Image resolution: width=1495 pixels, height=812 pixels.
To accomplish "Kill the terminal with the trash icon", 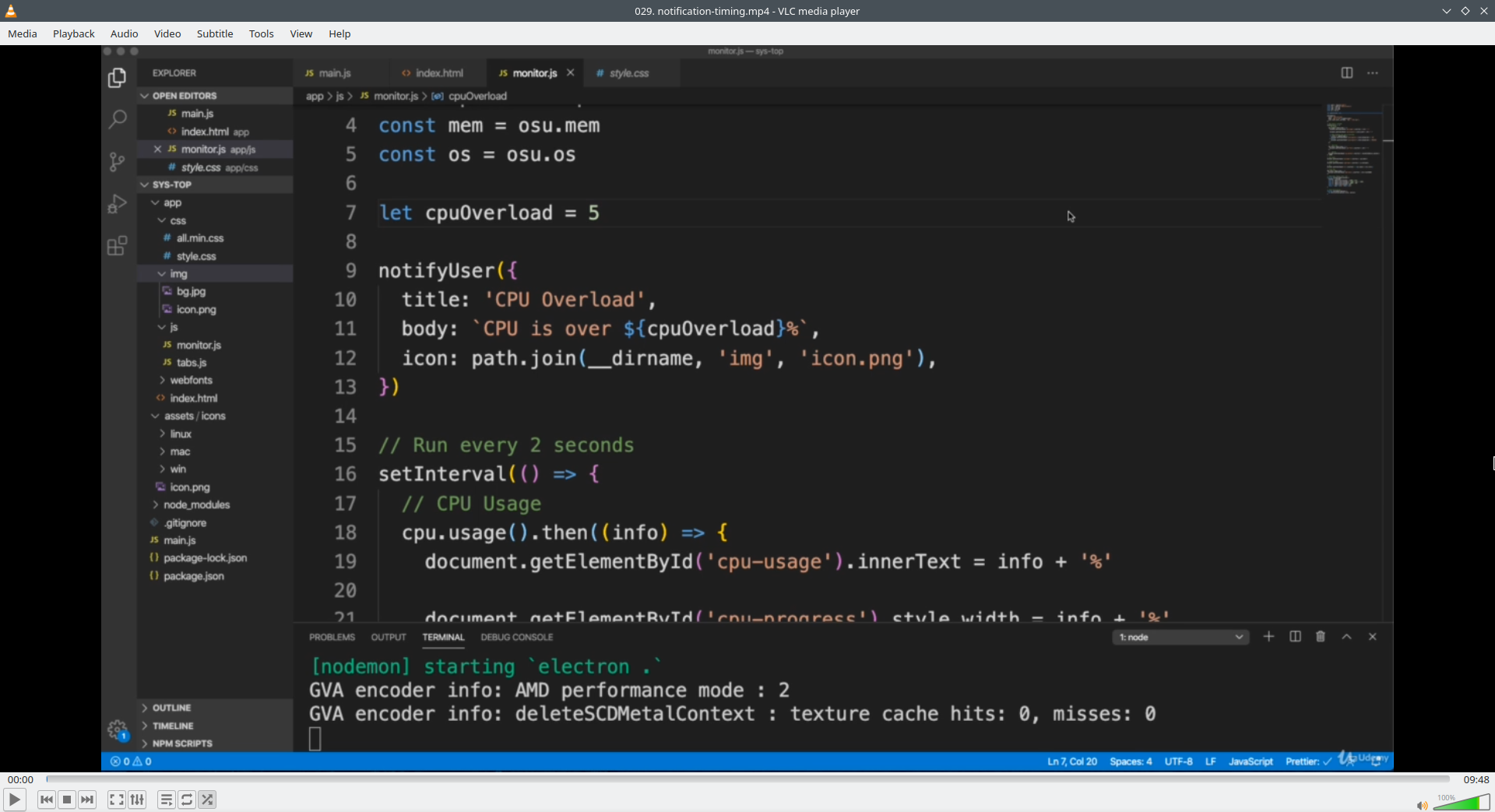I will coord(1321,637).
